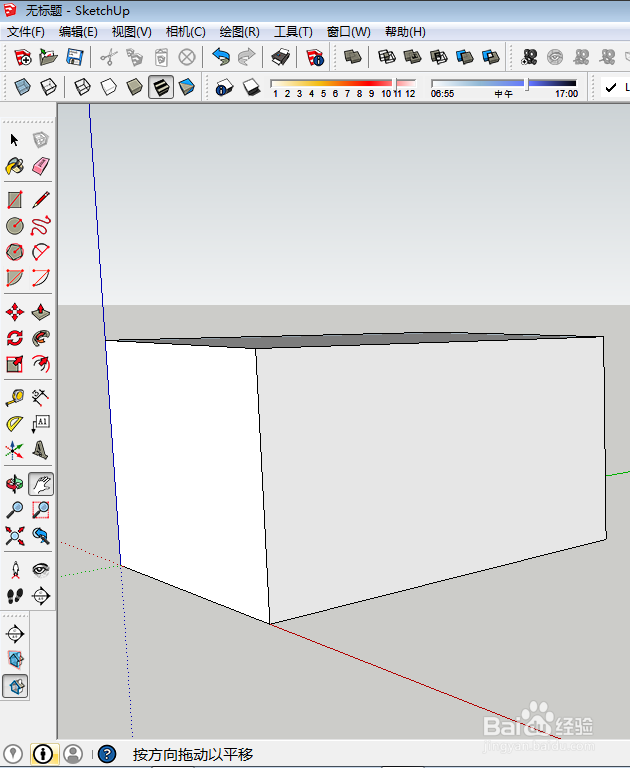Screen dimensions: 630x768
Task: Select the Offset tool
Action: (x=41, y=363)
